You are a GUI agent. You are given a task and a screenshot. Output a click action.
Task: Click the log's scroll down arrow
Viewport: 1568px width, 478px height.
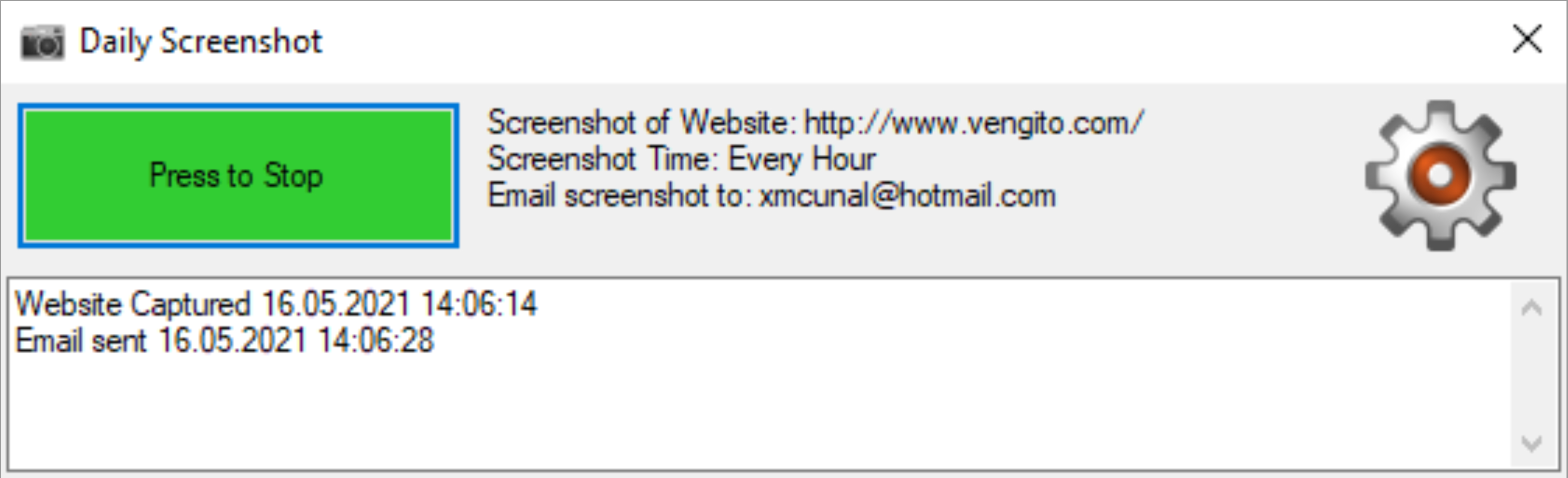click(1531, 442)
